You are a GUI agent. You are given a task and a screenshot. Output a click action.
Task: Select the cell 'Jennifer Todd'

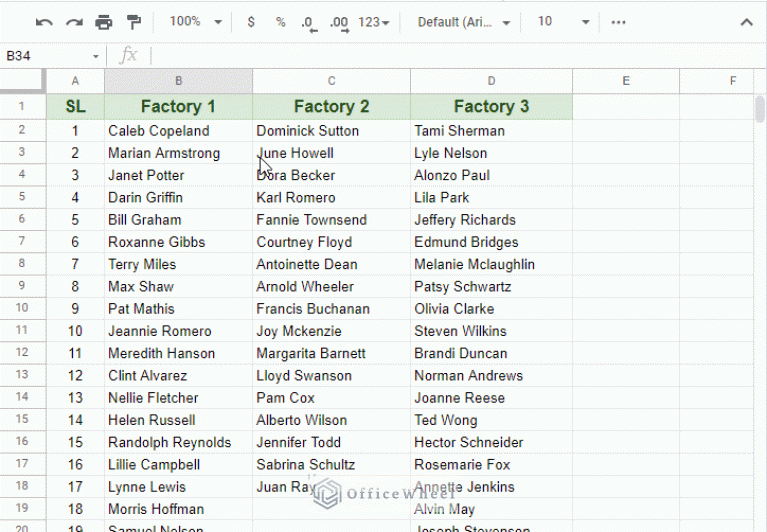(332, 442)
